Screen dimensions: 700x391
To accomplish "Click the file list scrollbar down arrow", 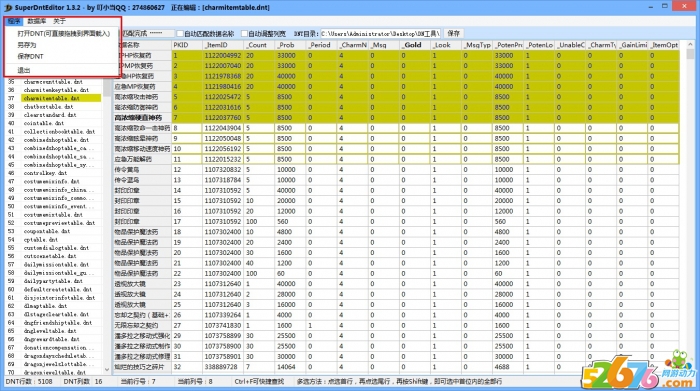I will click(107, 370).
